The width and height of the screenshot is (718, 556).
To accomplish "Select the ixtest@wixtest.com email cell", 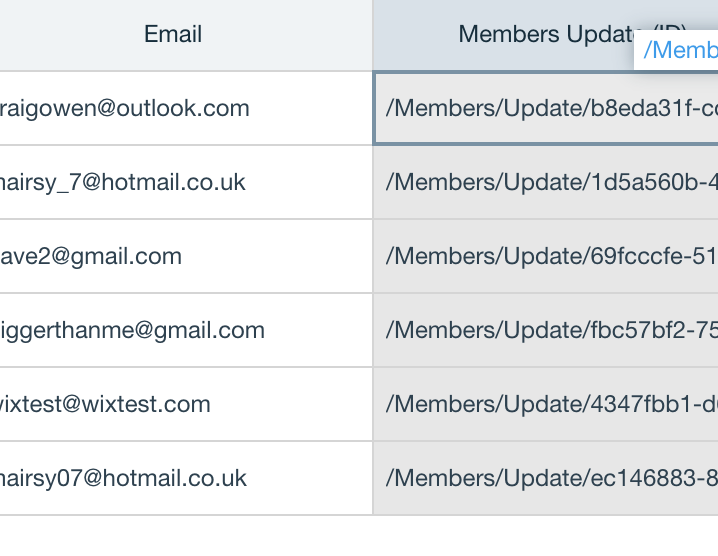I will (186, 404).
